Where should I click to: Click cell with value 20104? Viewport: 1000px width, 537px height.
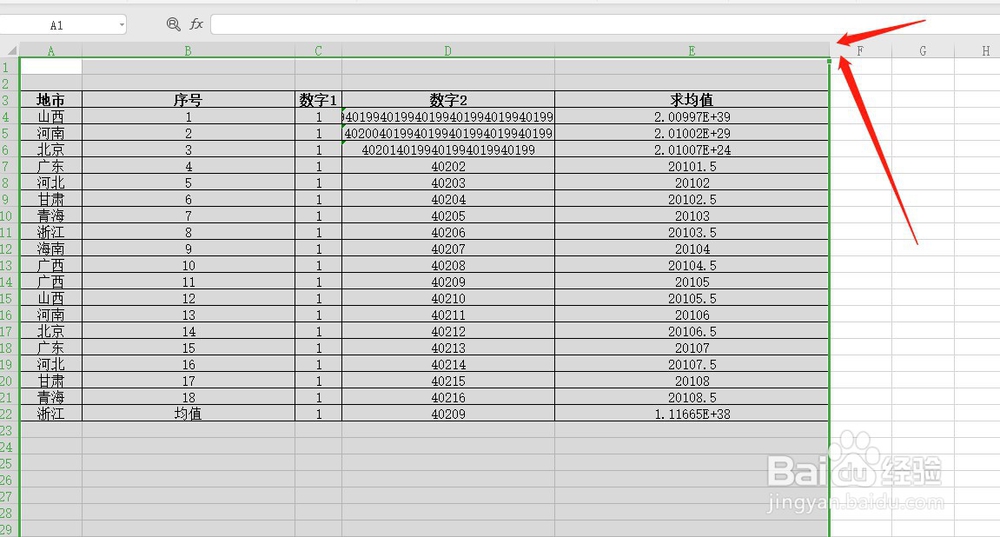[x=692, y=249]
